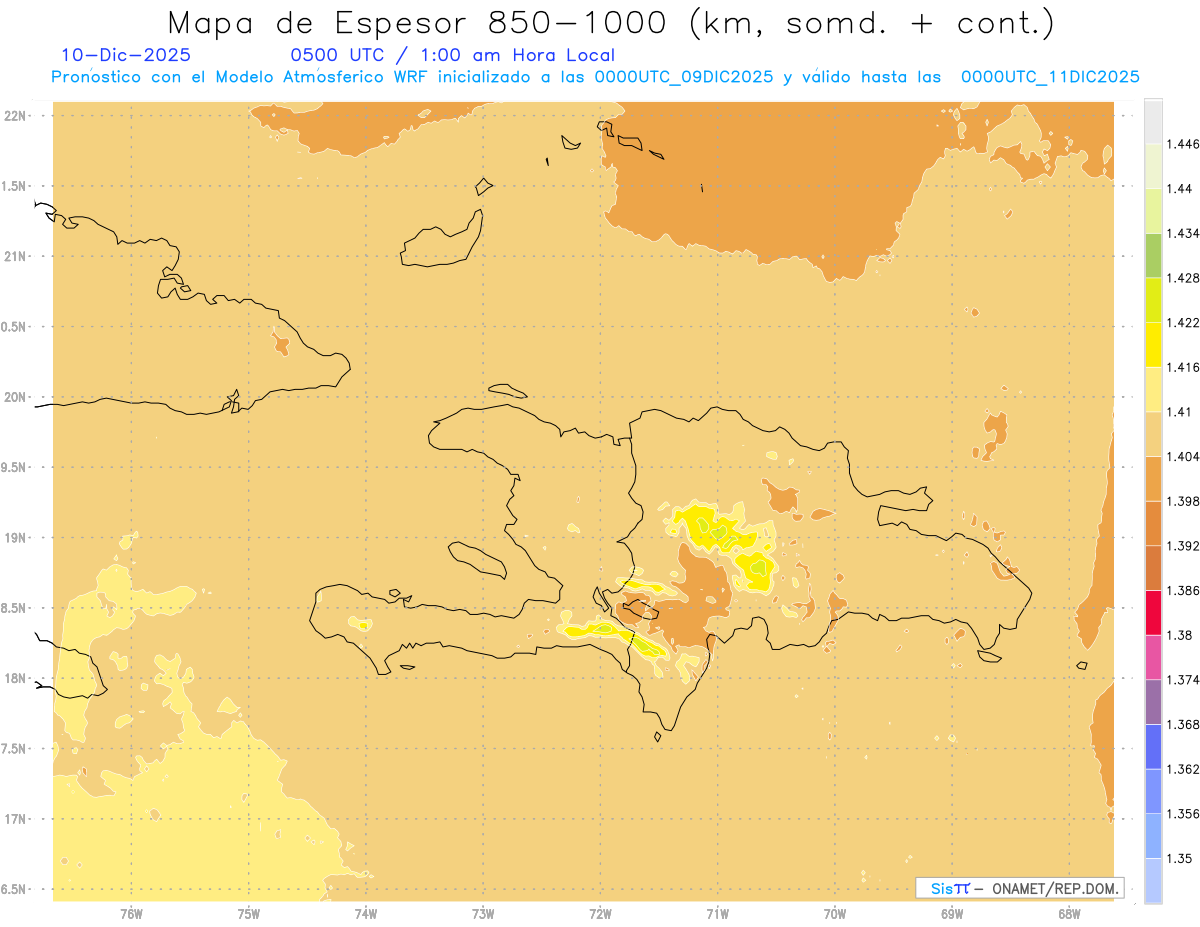The image size is (1200, 927).
Task: Click the 'SisTT - ONAMET/REP.DOM.' credit box
Action: pyautogui.click(x=1019, y=888)
